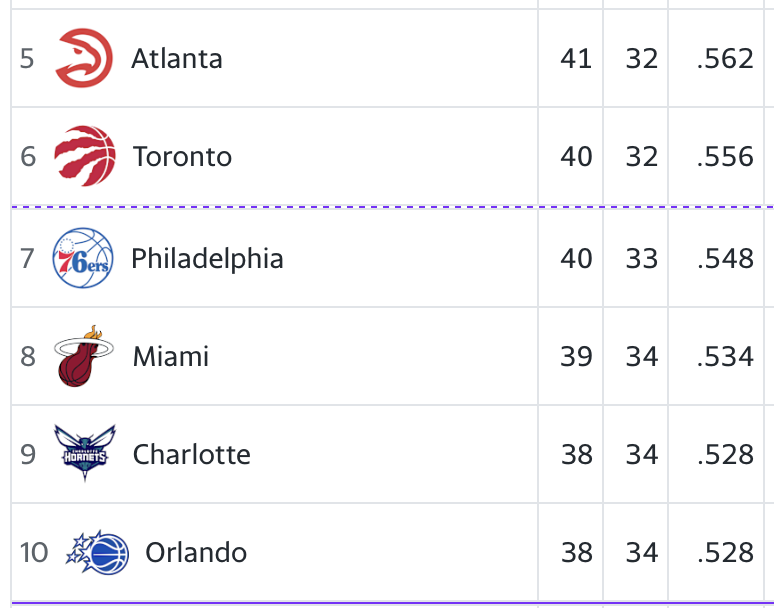Select rank number 7 beside 76ers

pos(28,258)
